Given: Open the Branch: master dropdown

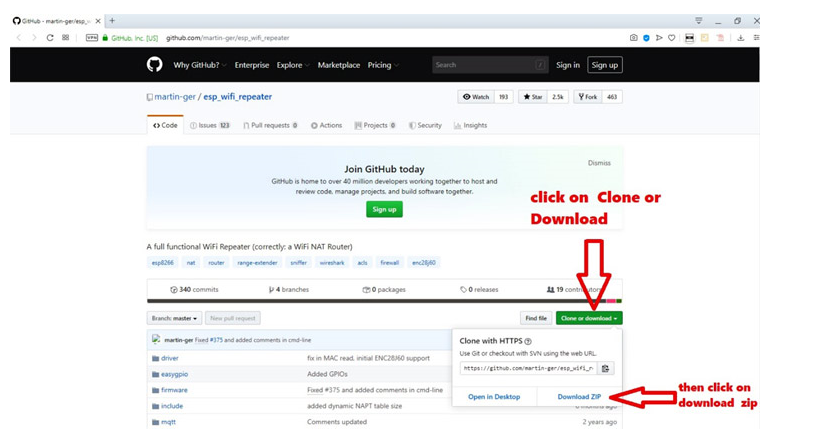Looking at the screenshot, I should click(x=174, y=318).
